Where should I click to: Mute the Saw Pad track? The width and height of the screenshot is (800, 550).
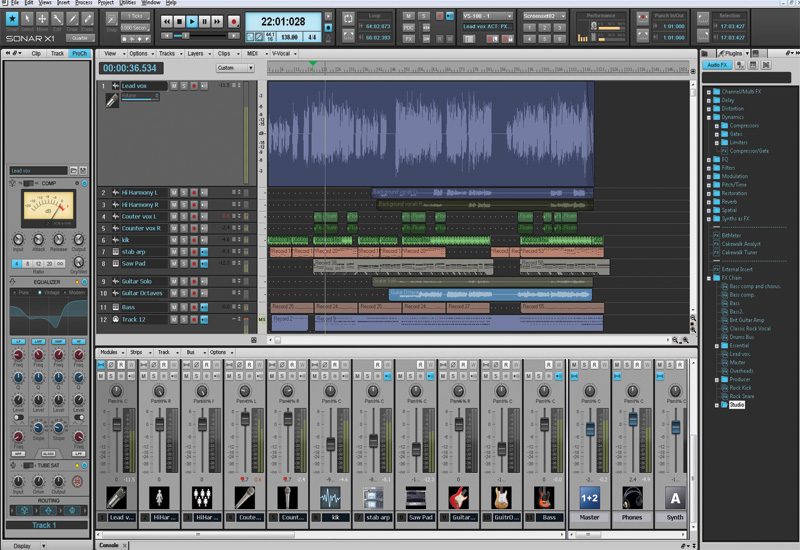[x=174, y=264]
